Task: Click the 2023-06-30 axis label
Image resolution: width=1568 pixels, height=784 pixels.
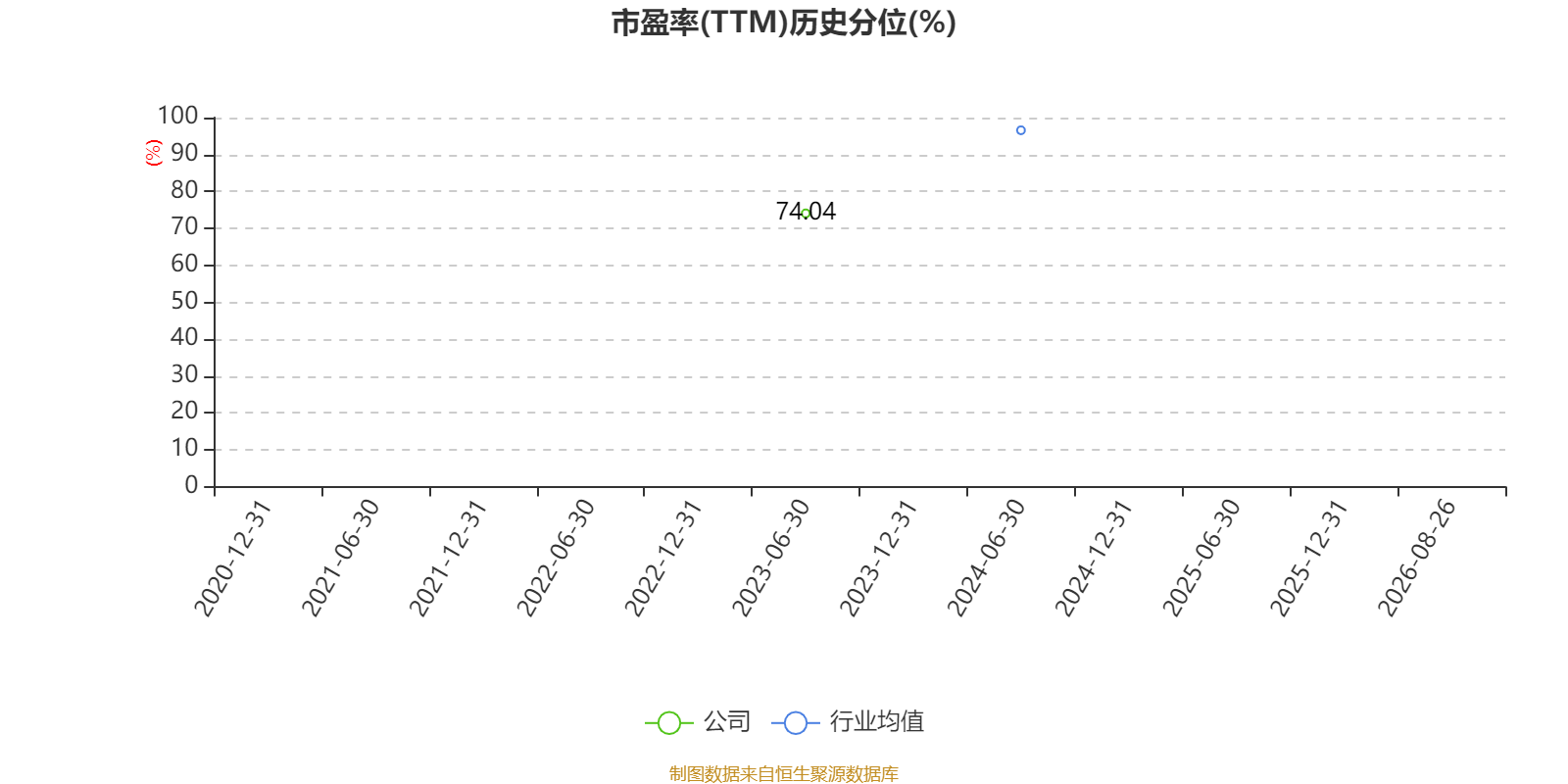Action: pos(771,558)
